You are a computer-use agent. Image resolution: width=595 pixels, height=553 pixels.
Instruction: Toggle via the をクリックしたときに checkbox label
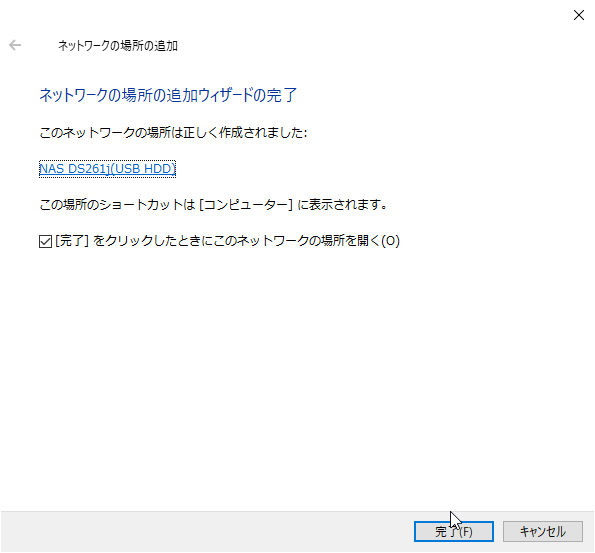click(227, 241)
